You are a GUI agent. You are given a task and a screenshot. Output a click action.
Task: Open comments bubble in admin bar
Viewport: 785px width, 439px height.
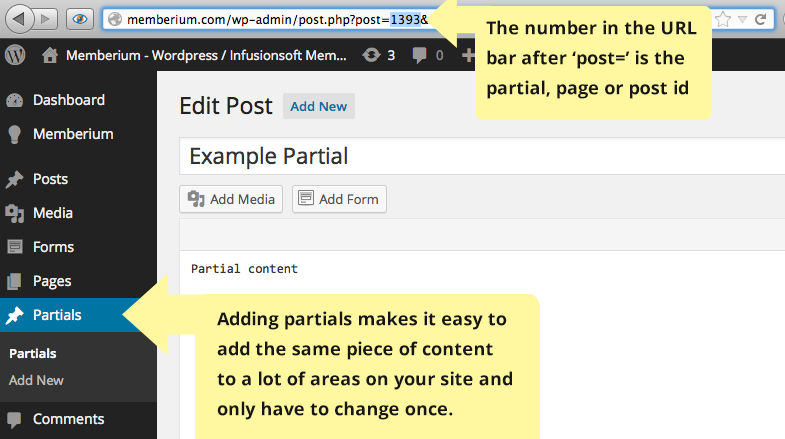(x=428, y=55)
